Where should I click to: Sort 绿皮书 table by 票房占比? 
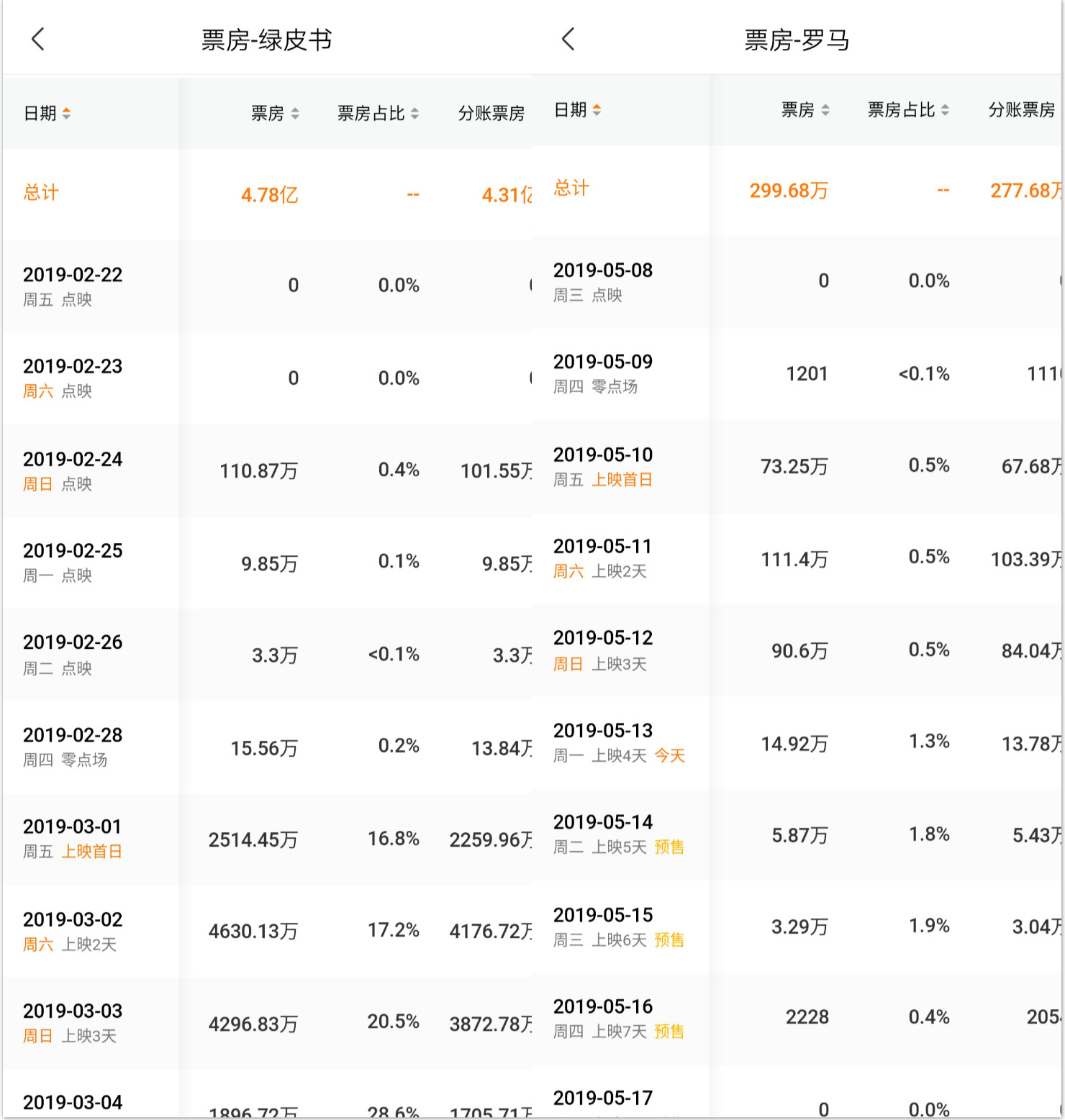(378, 113)
